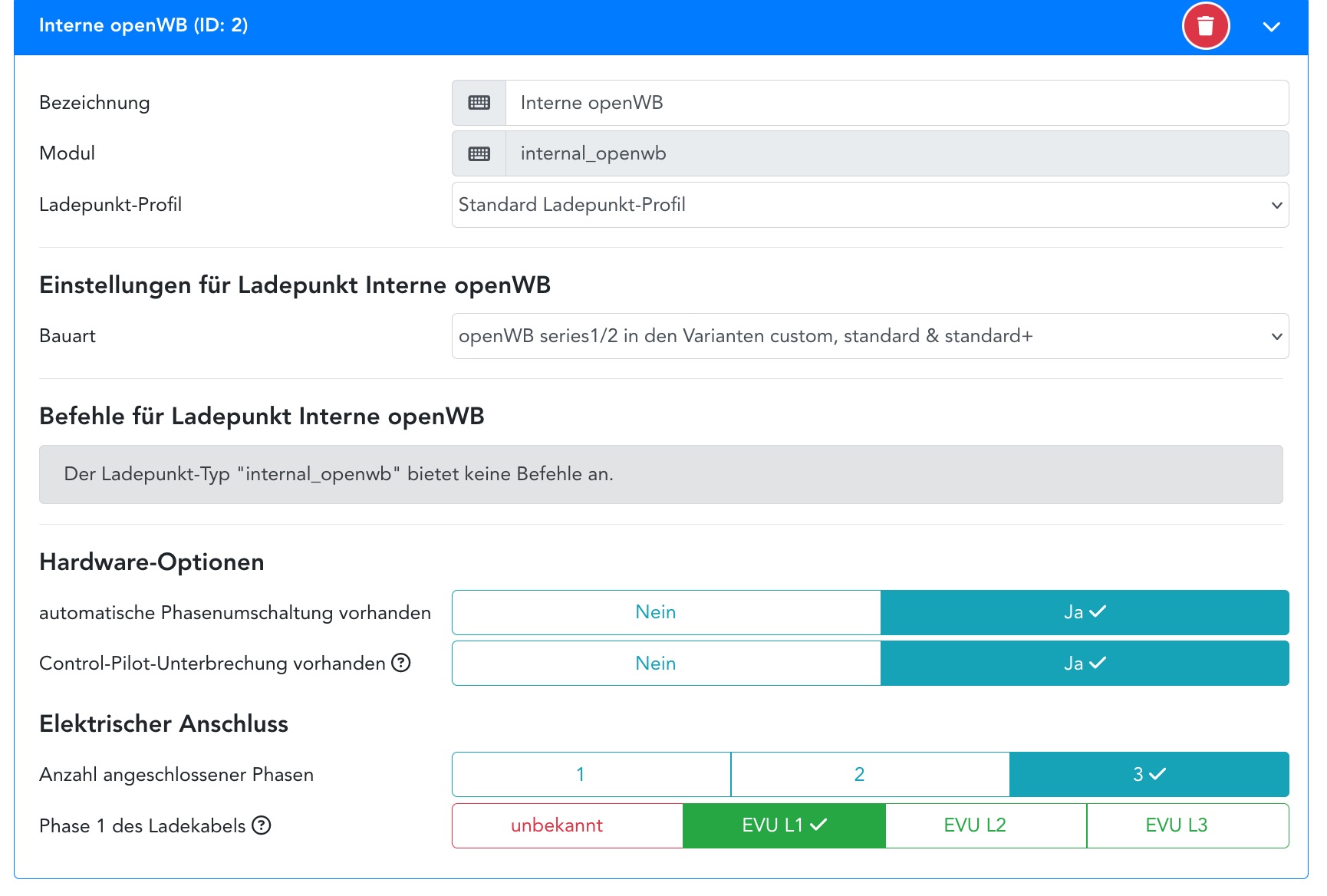
Task: Delete the Interne openWB charge point
Action: pyautogui.click(x=1205, y=26)
